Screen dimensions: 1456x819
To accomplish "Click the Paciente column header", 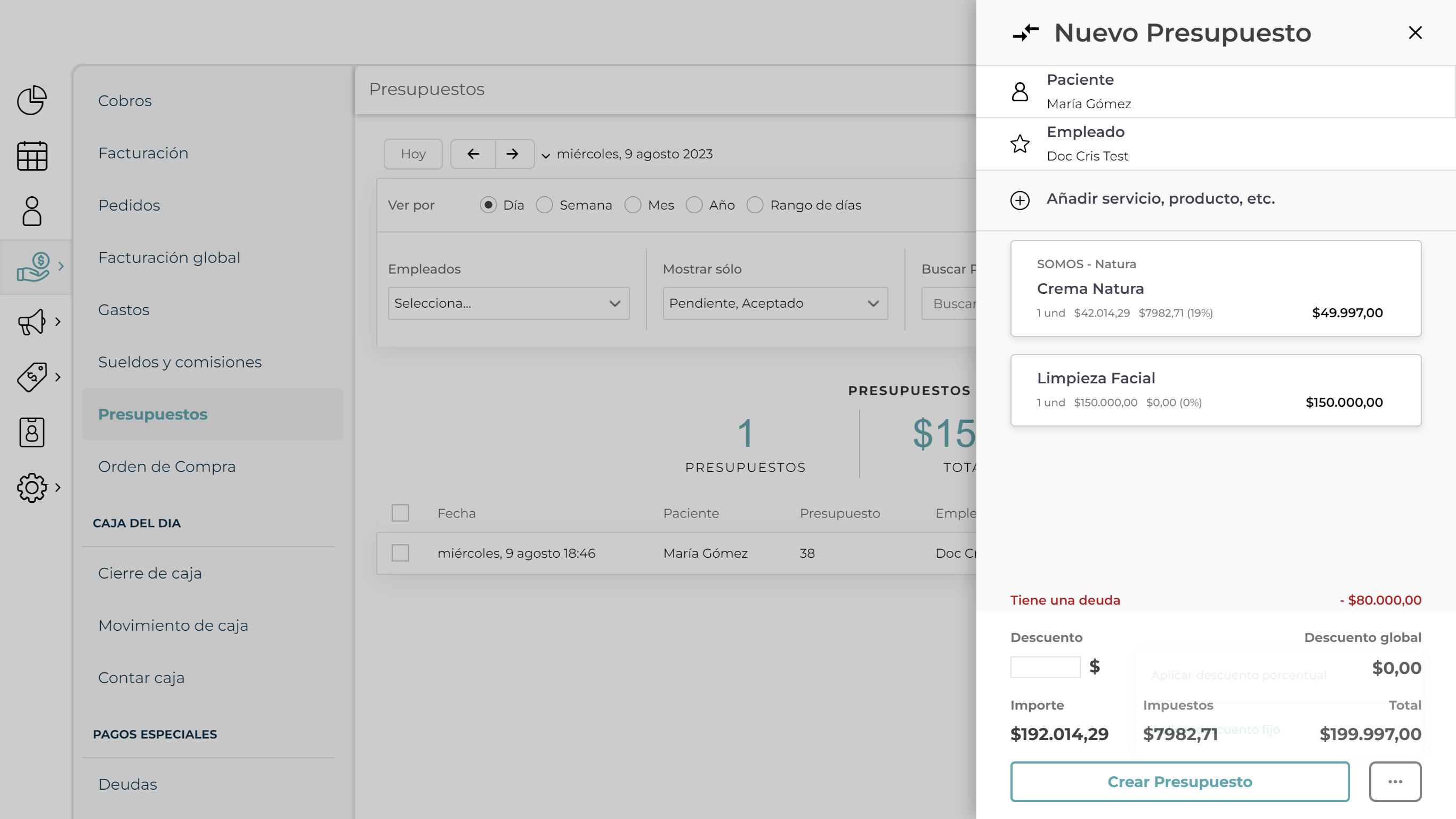I will tap(691, 513).
